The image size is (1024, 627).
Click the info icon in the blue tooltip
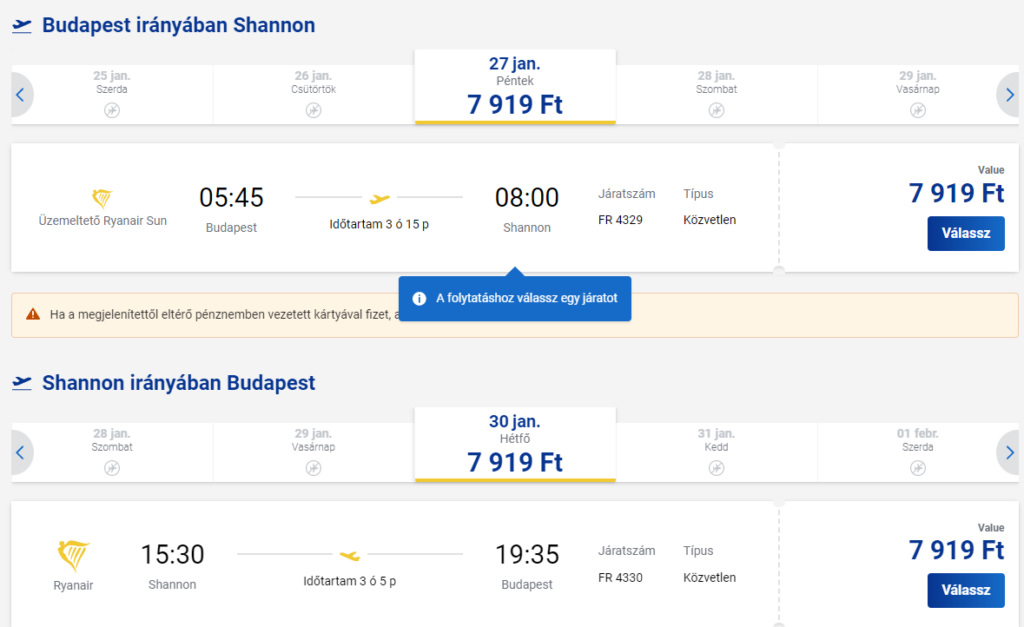419,298
